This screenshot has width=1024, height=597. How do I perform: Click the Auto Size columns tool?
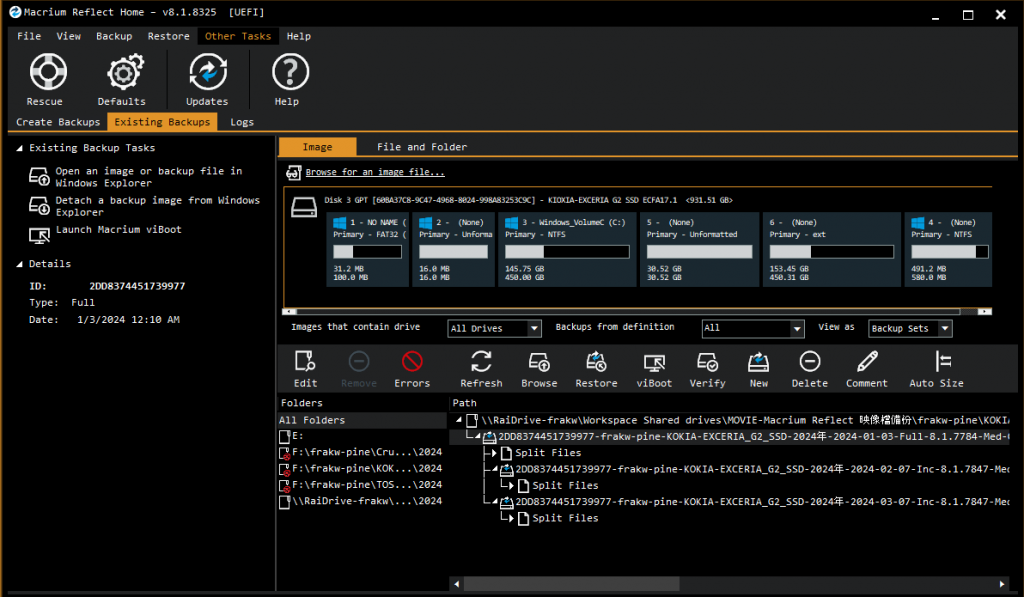coord(936,370)
